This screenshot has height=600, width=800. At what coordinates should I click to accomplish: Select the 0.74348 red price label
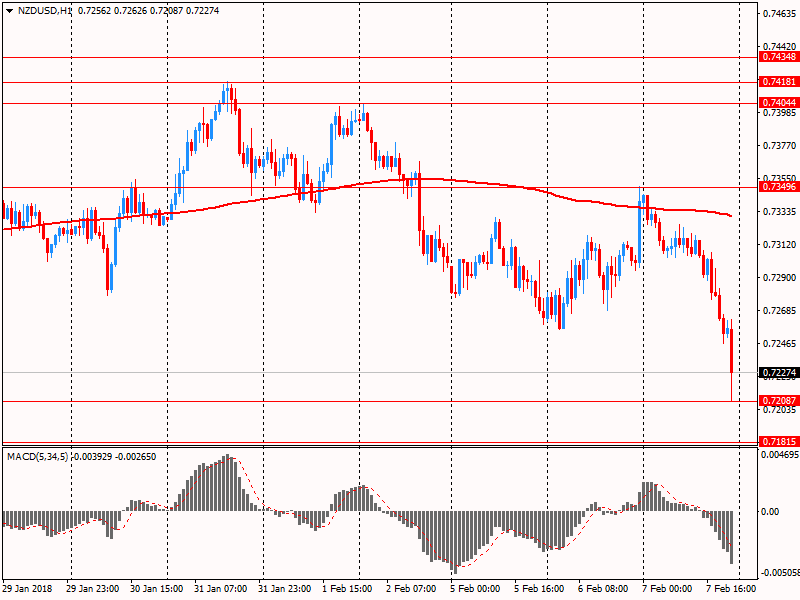point(778,57)
